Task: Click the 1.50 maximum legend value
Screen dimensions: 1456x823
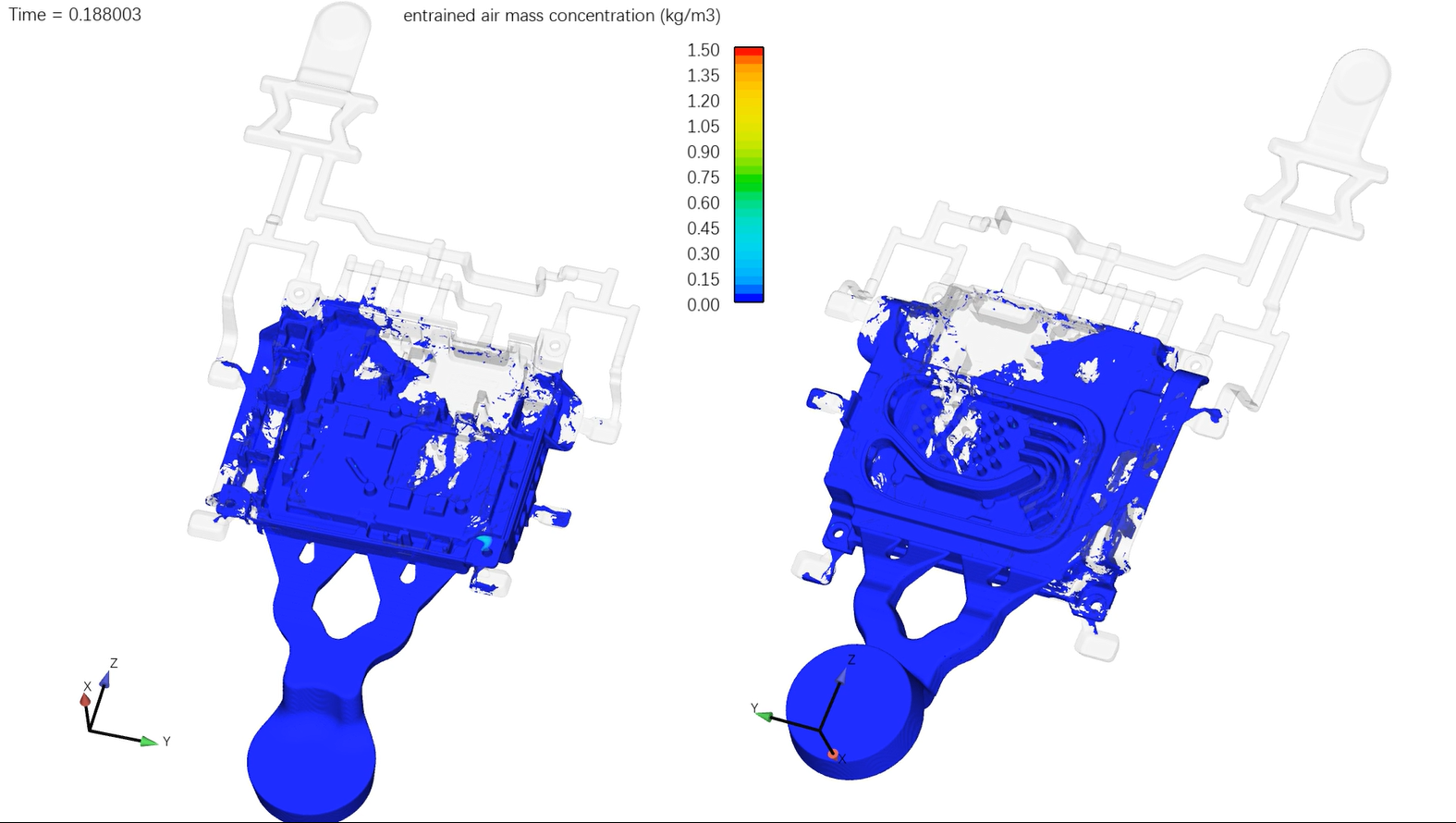Action: tap(703, 50)
